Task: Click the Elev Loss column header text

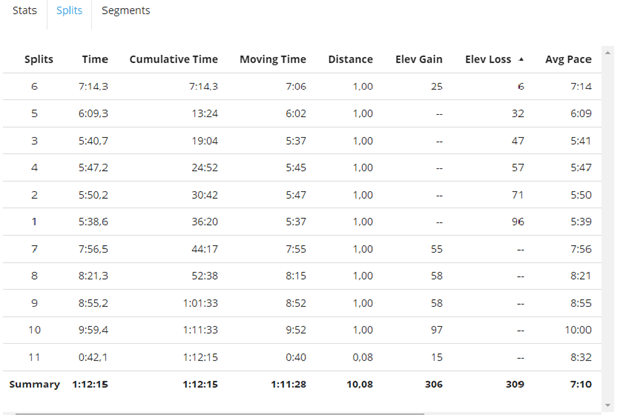Action: (488, 60)
